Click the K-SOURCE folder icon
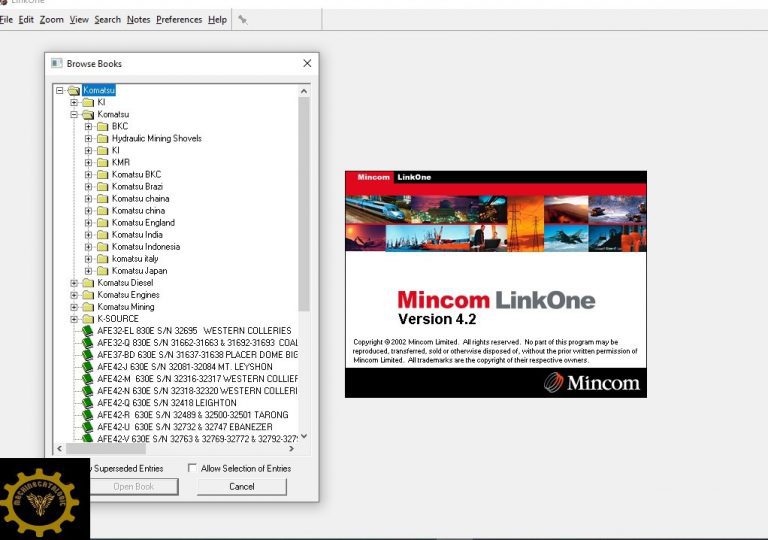The width and height of the screenshot is (768, 540). [x=88, y=319]
